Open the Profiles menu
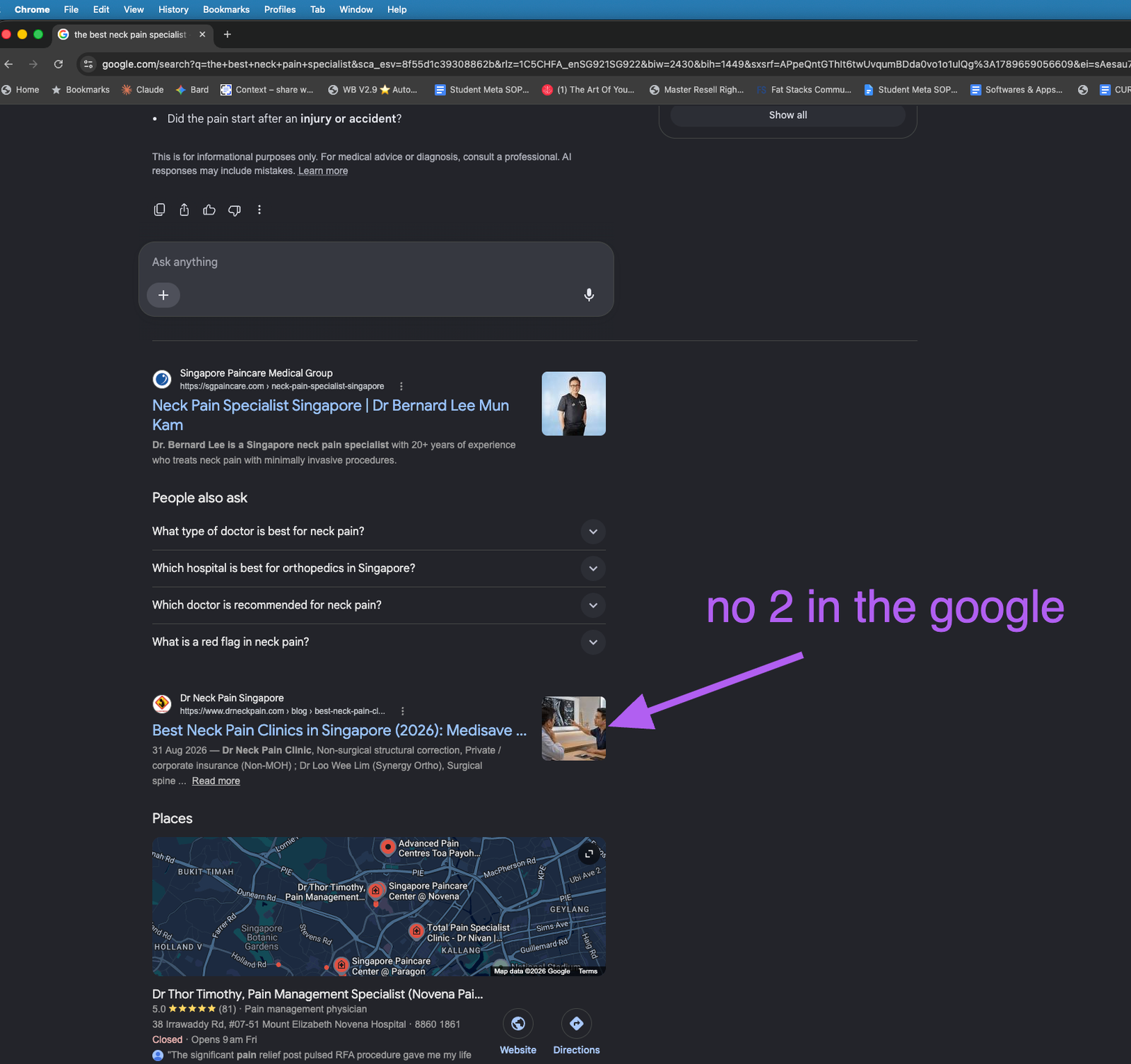 [x=280, y=9]
